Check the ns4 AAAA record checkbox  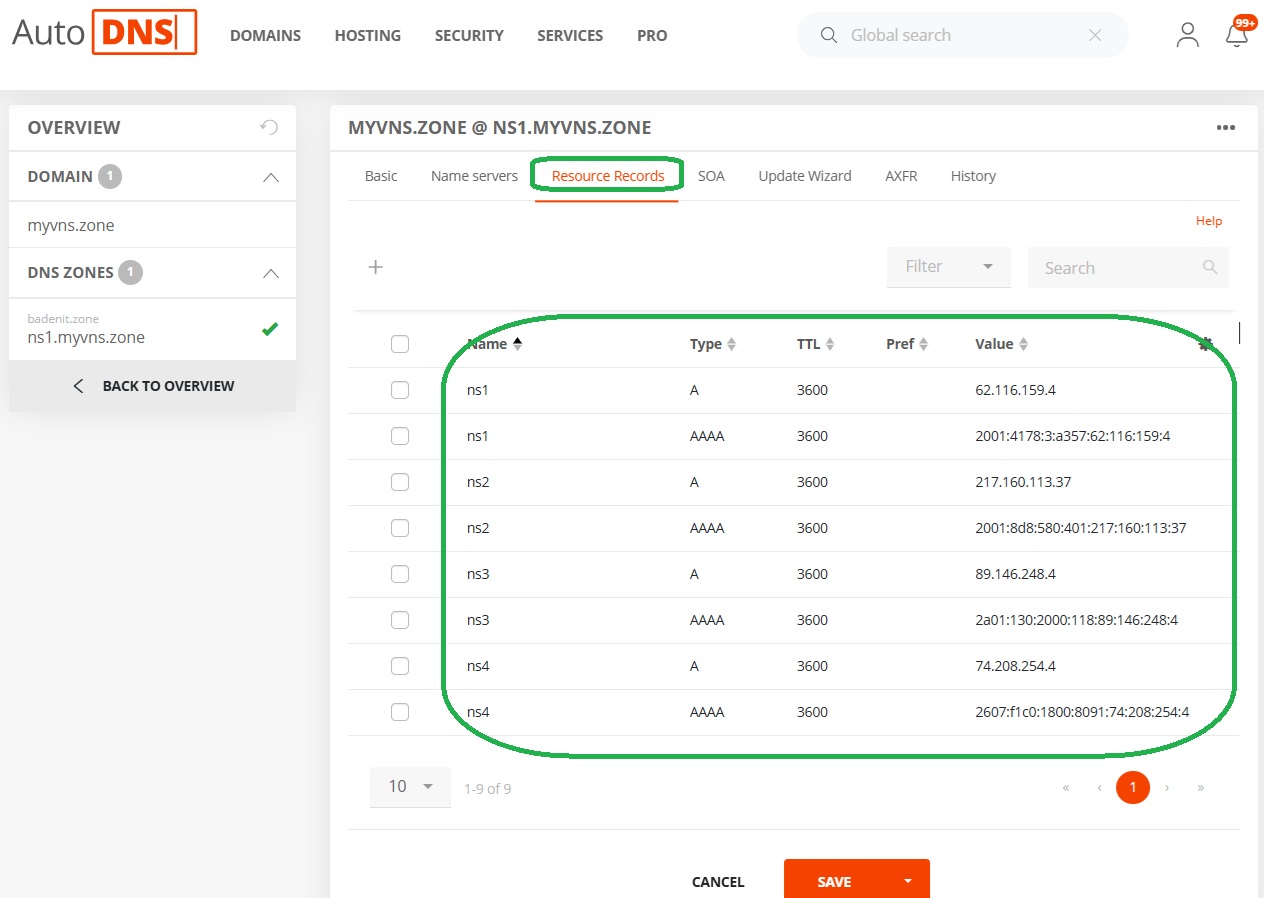400,712
